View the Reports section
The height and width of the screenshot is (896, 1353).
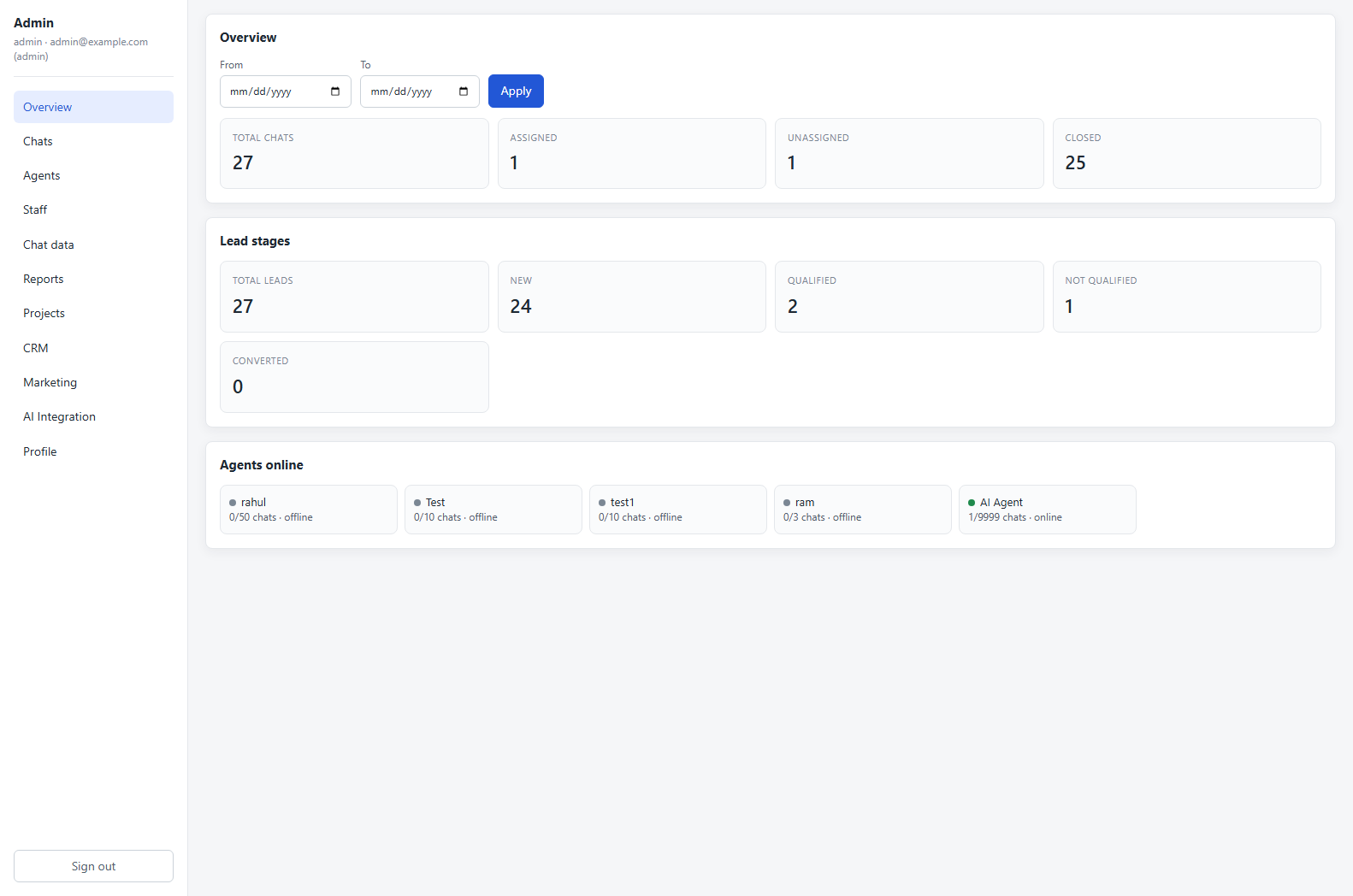tap(93, 279)
